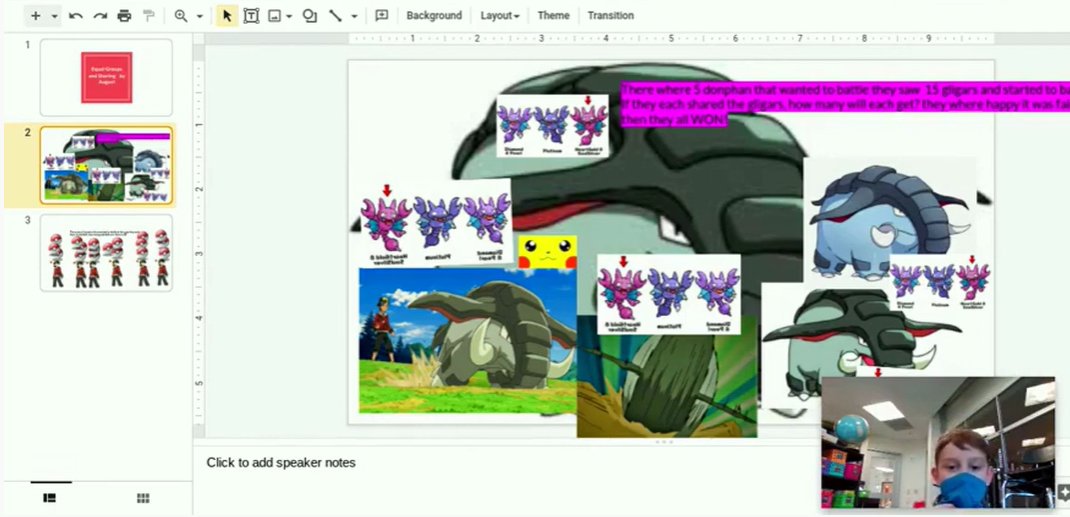Switch to filmstrip view
Viewport: 1070px width, 517px height.
coord(50,498)
